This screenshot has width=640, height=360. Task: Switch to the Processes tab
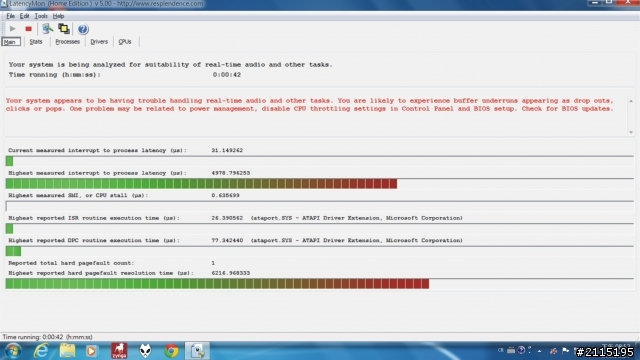coord(67,42)
